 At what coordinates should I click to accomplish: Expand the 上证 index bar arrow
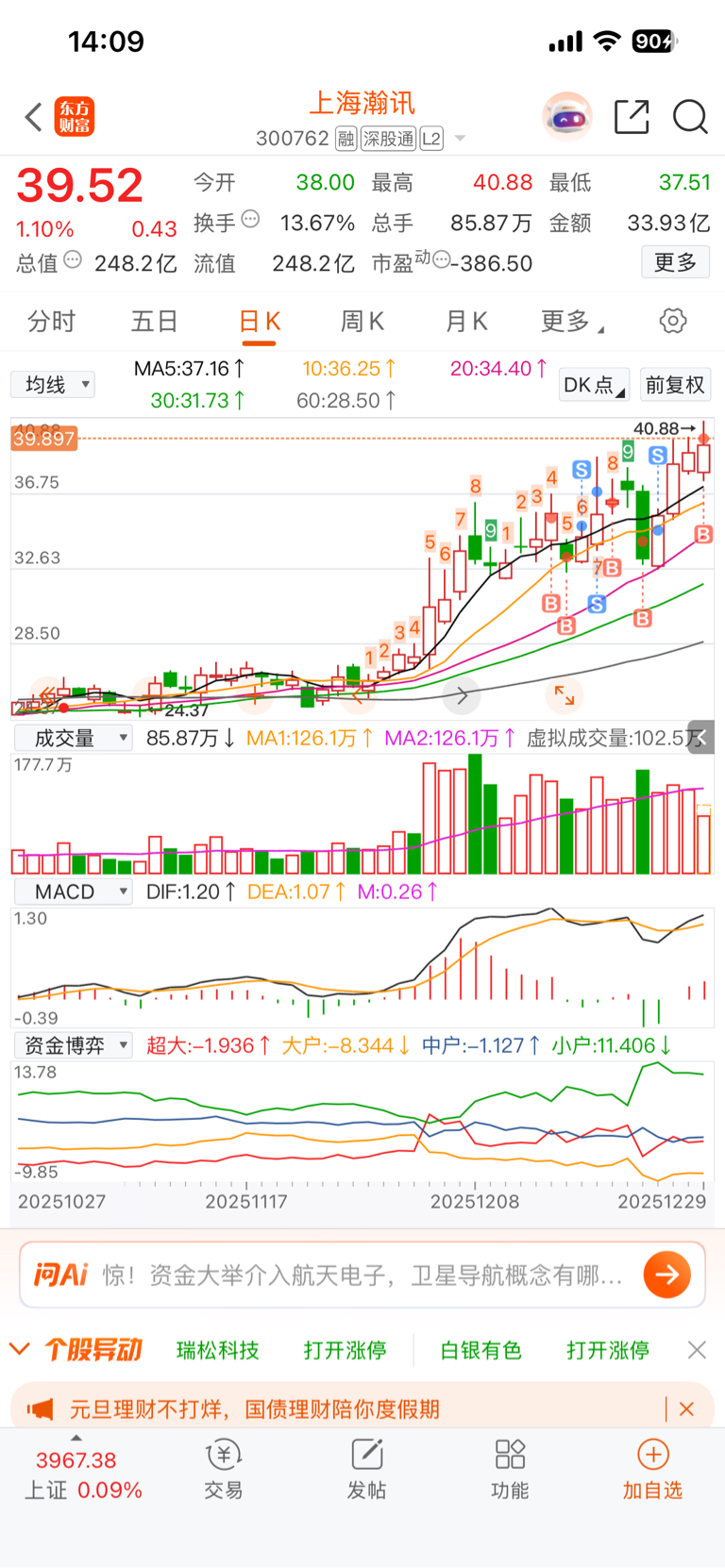[76, 1438]
